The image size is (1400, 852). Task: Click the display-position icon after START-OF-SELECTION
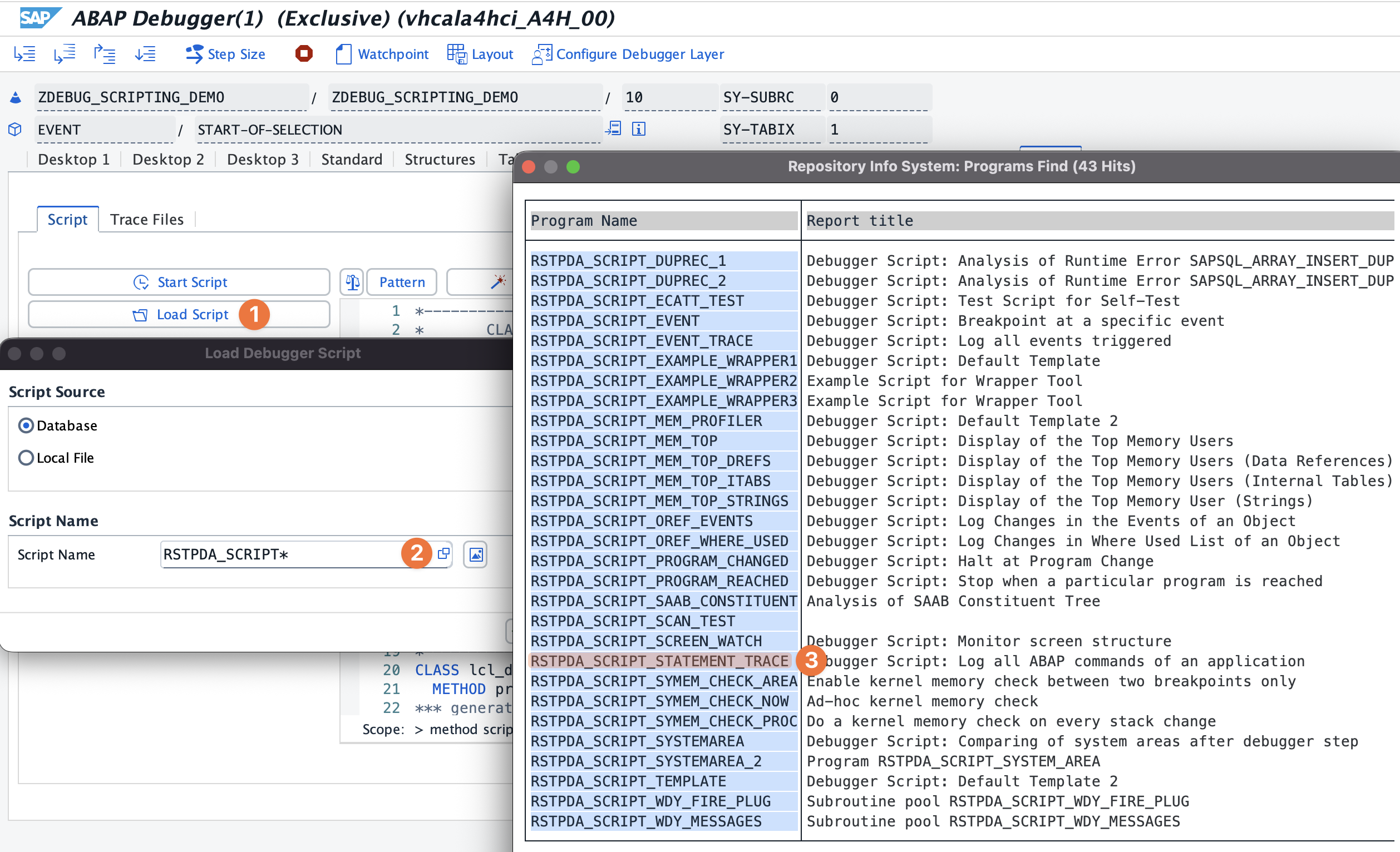[x=614, y=129]
